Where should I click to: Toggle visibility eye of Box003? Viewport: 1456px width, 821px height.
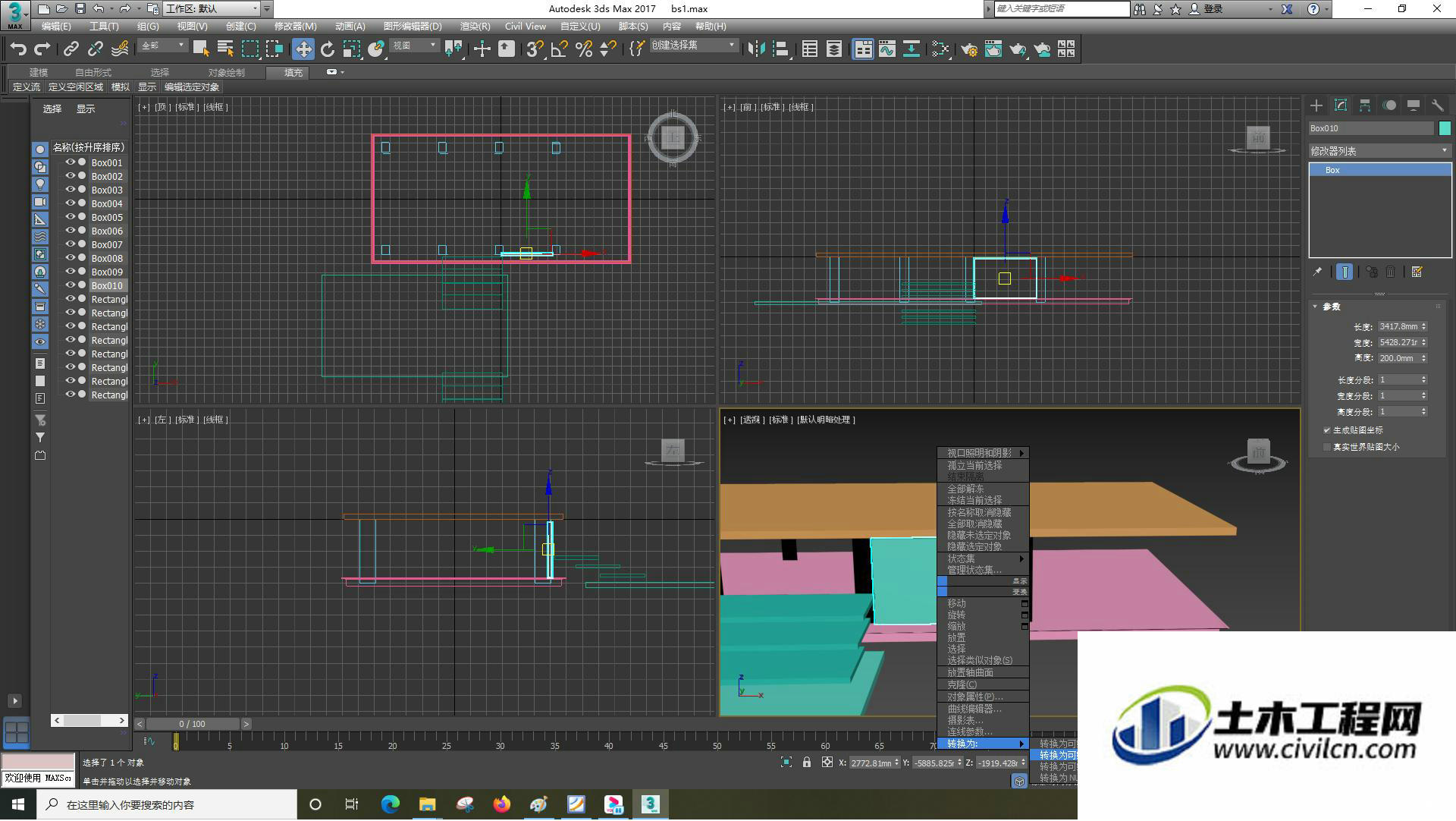[x=71, y=190]
